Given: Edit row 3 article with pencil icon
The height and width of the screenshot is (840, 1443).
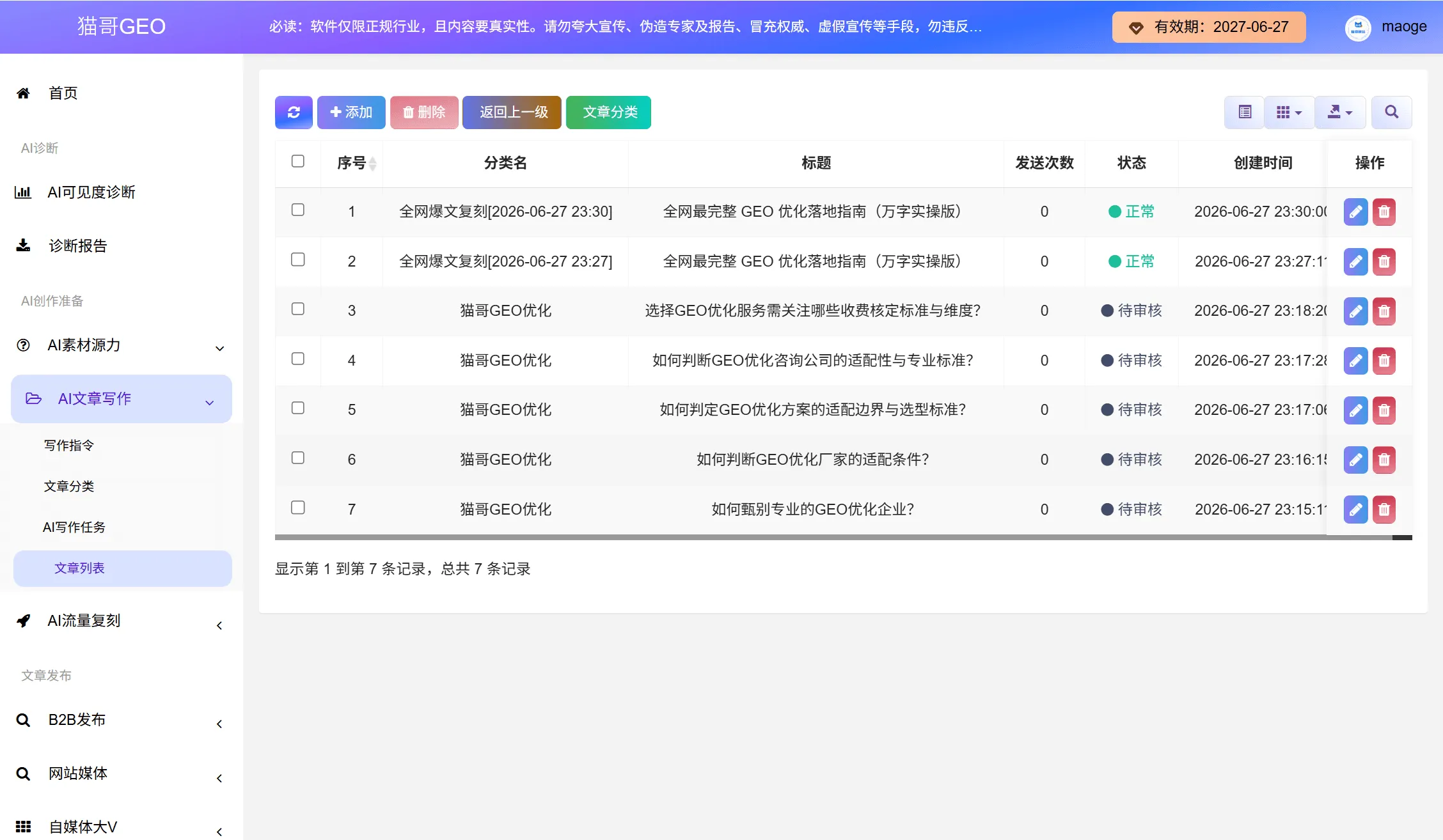Looking at the screenshot, I should coord(1355,311).
